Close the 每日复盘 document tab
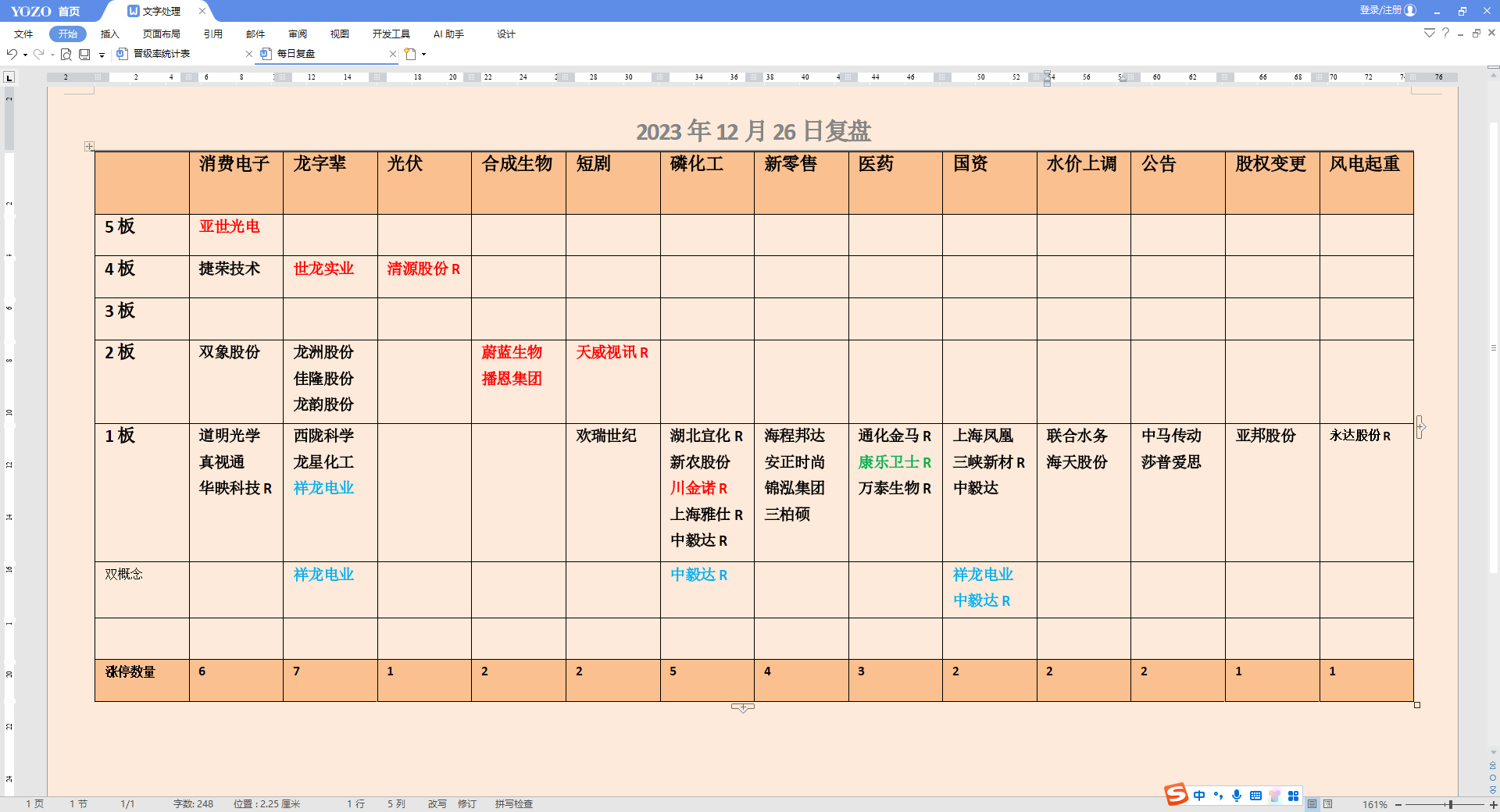The width and height of the screenshot is (1500, 812). click(x=393, y=54)
